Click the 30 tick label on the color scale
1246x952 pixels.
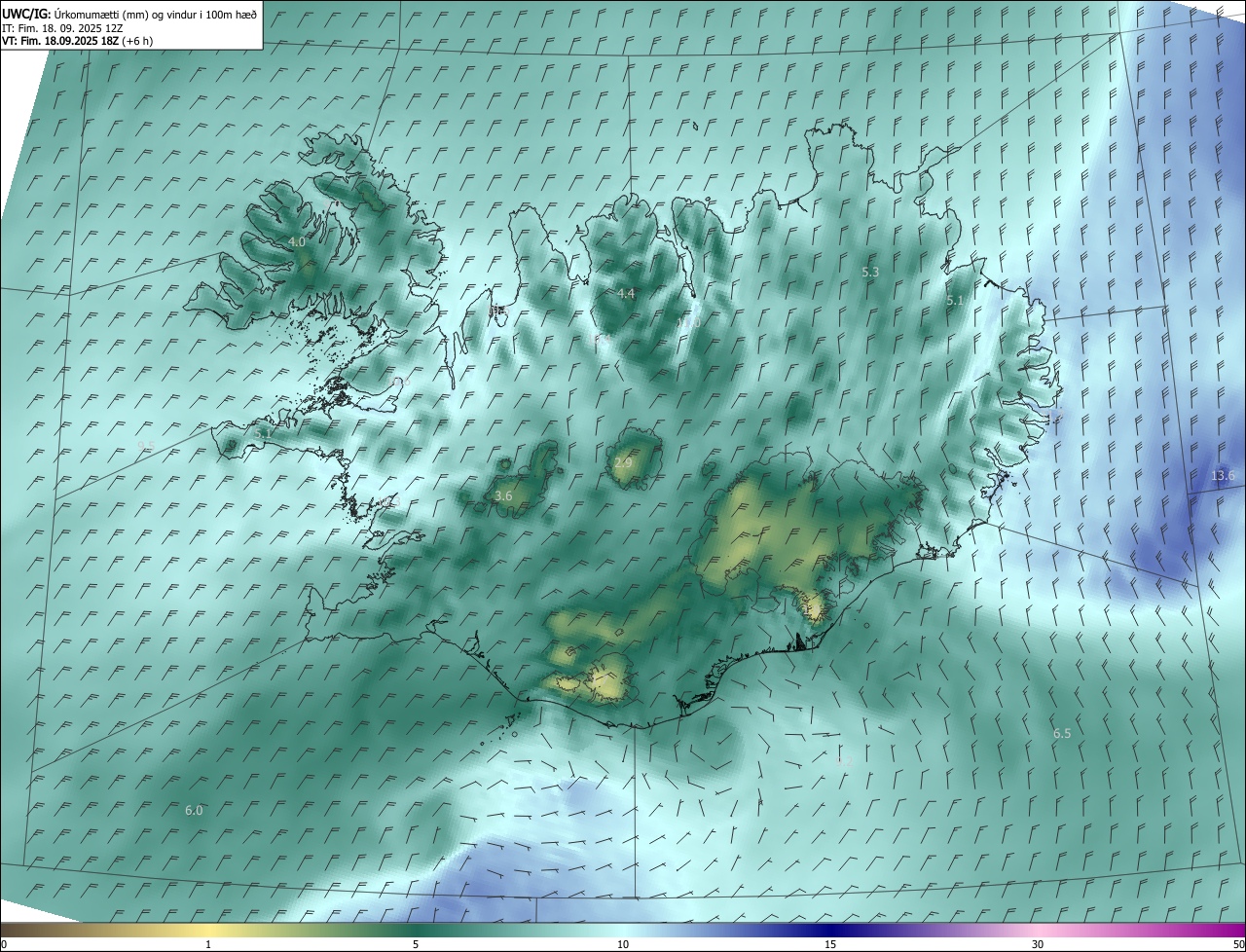coord(1038,944)
